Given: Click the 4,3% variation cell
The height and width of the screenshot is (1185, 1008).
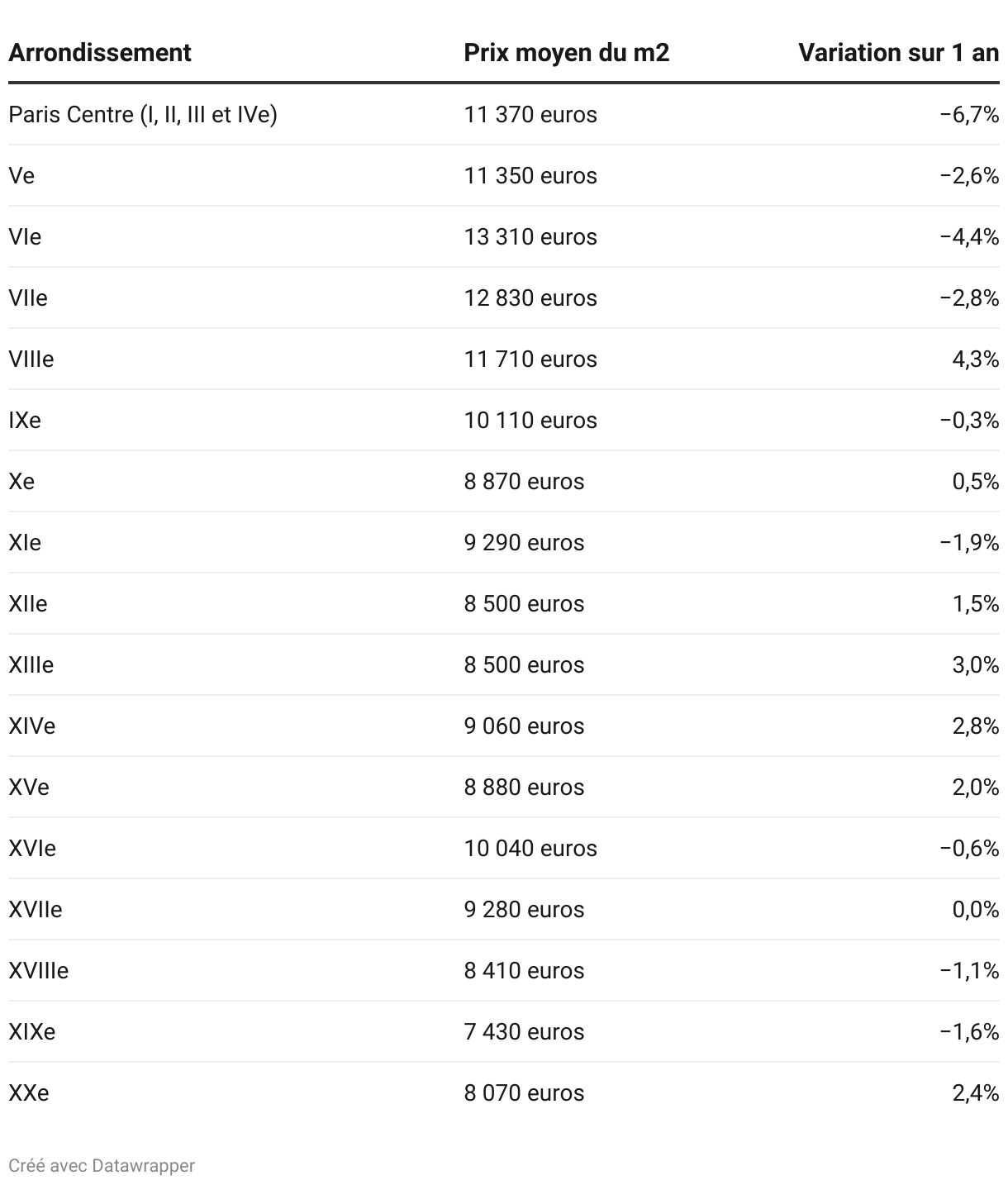Looking at the screenshot, I should pyautogui.click(x=976, y=359).
